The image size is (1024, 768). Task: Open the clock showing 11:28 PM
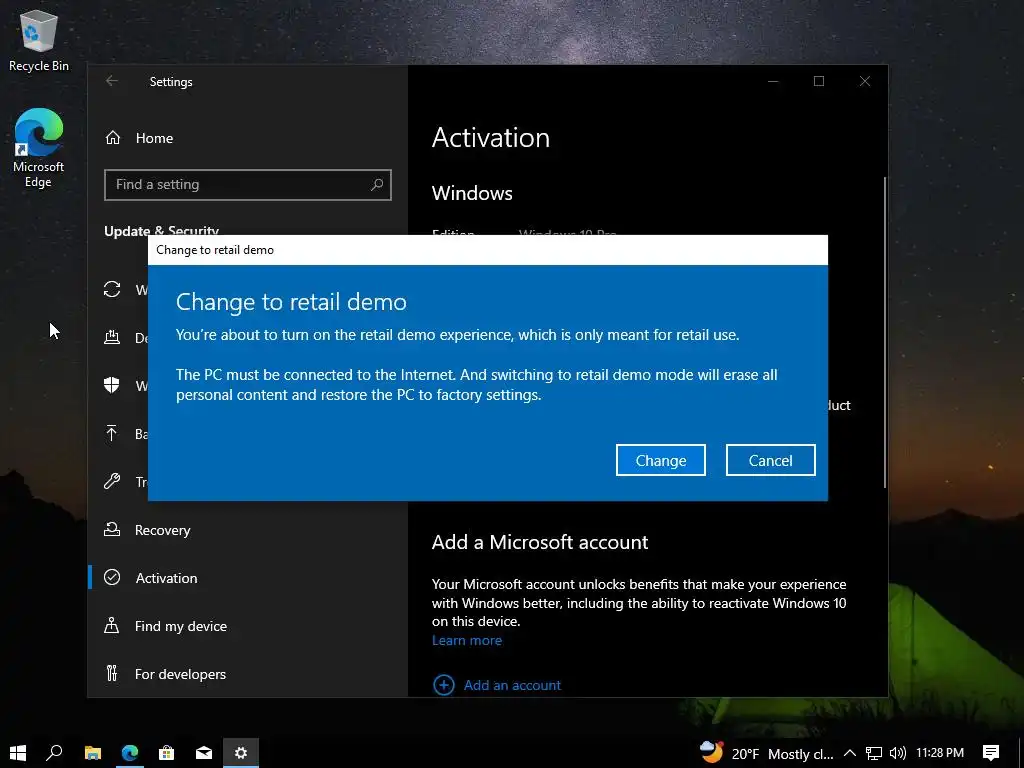[x=940, y=753]
